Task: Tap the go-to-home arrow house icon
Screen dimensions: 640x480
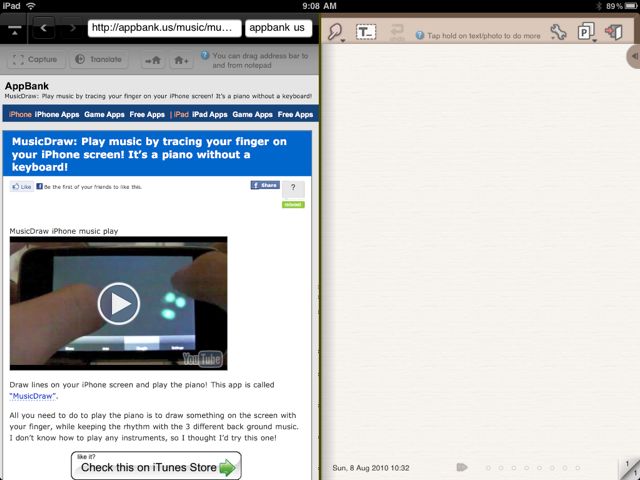Action: [153, 60]
